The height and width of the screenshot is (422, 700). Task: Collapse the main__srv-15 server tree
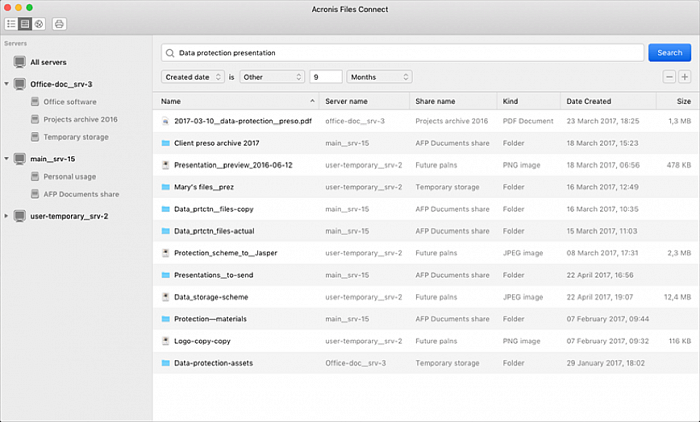6,159
